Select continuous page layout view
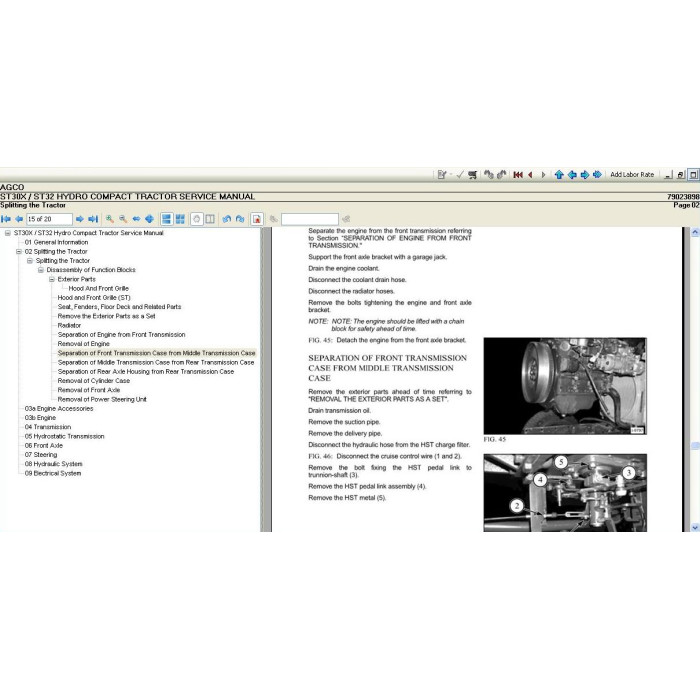The width and height of the screenshot is (700, 700). click(167, 219)
